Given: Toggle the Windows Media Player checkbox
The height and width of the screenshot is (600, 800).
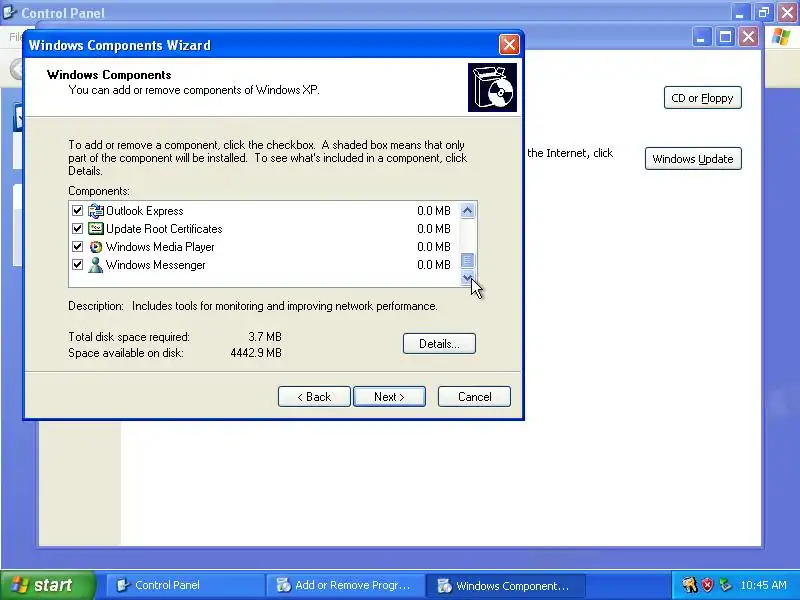Looking at the screenshot, I should (78, 247).
